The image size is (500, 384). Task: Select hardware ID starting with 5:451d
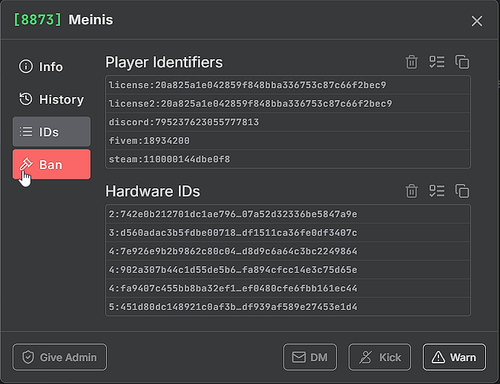[288, 306]
